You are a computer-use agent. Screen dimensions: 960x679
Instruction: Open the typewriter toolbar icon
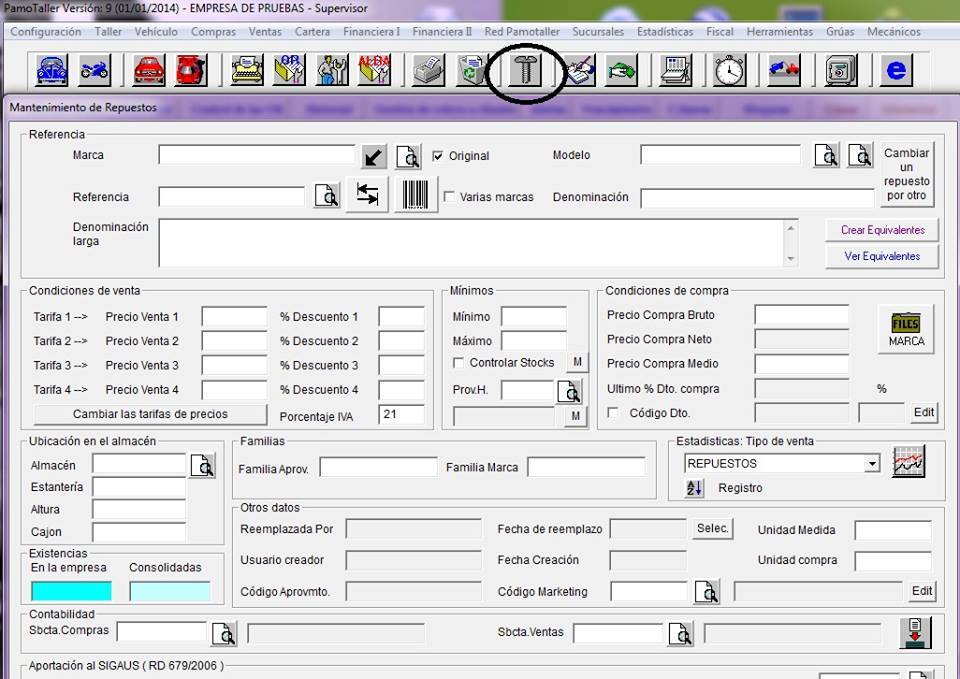(247, 70)
